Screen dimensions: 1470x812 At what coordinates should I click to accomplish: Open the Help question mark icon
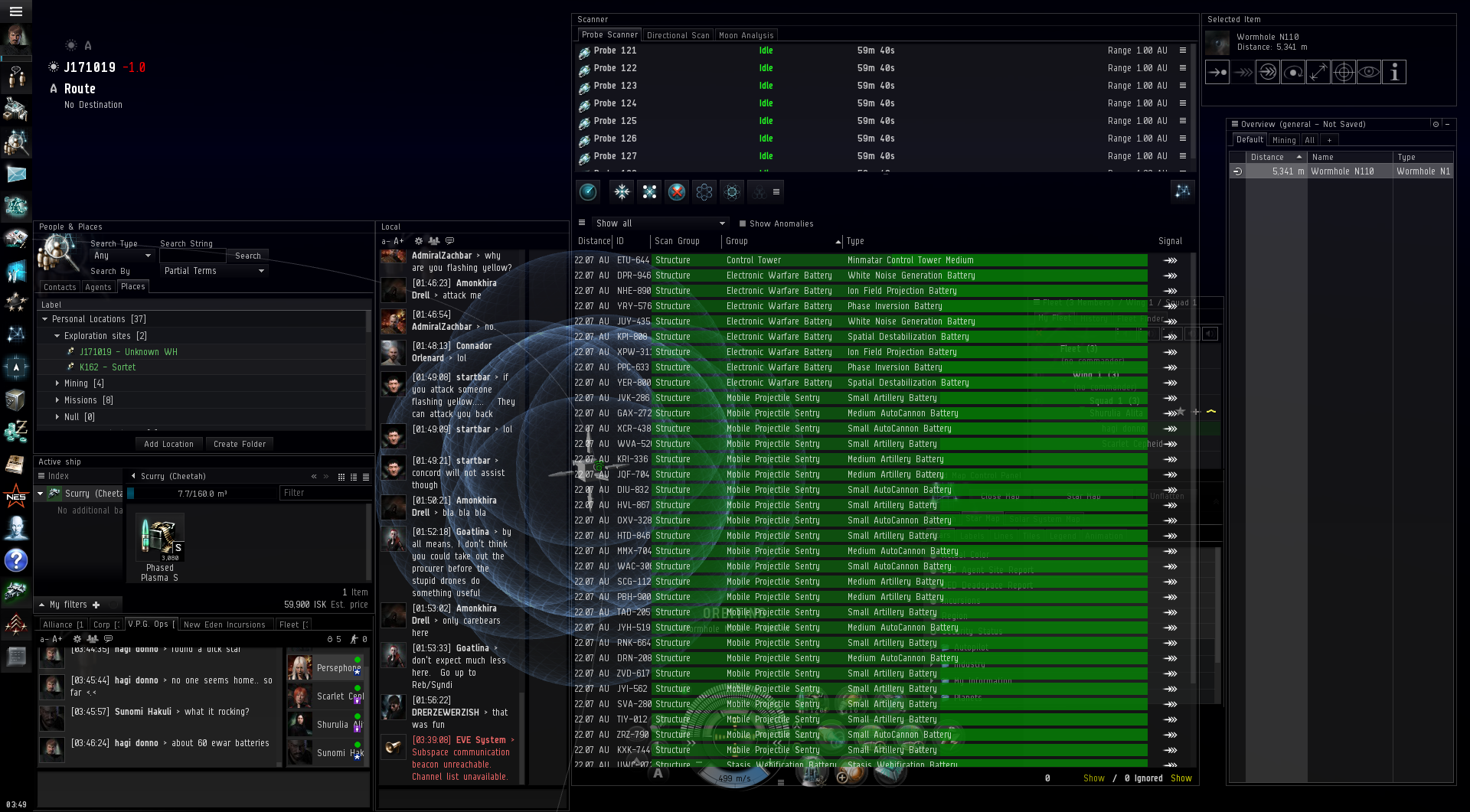pyautogui.click(x=16, y=560)
